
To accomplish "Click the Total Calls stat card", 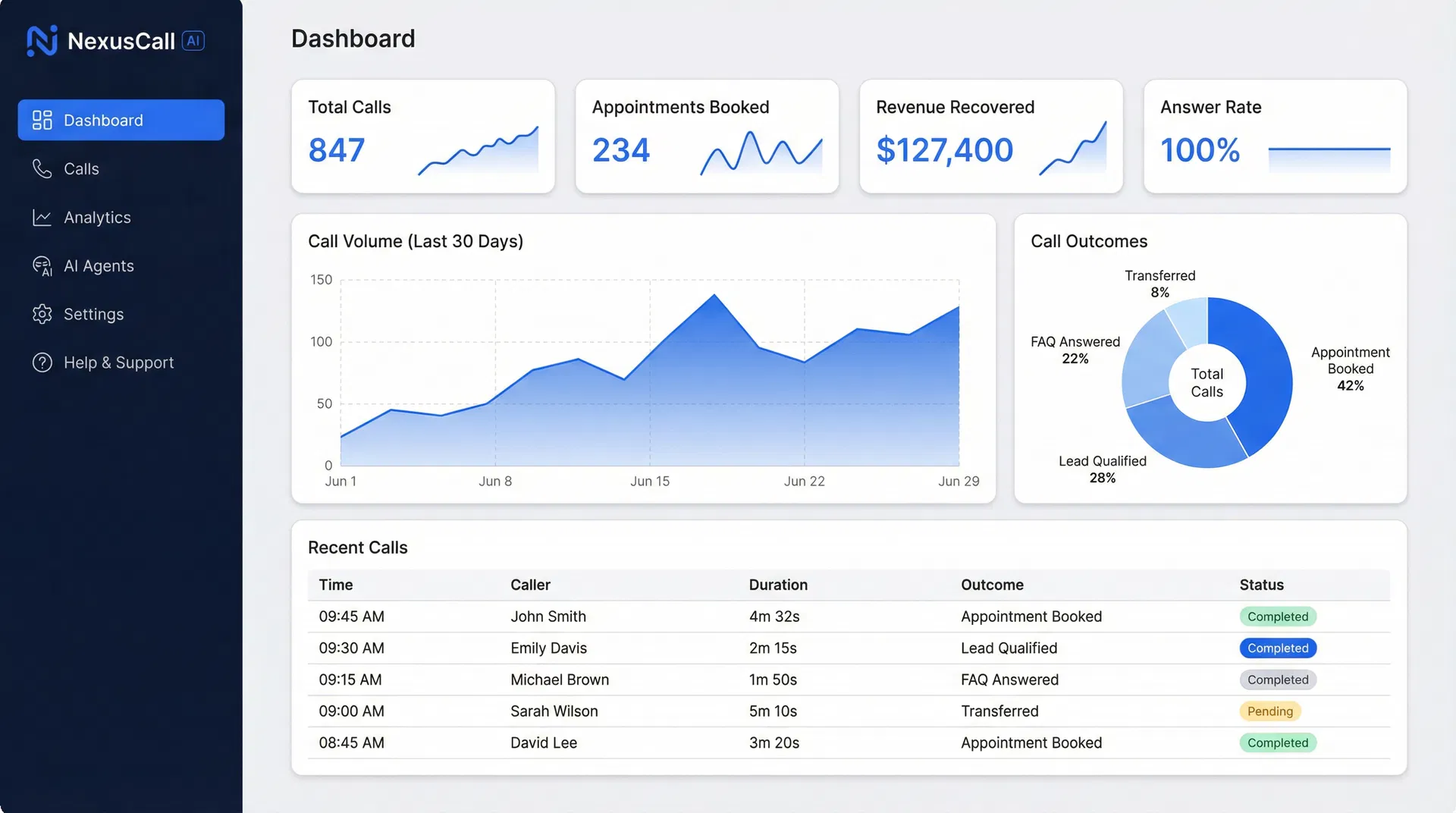I will click(422, 137).
